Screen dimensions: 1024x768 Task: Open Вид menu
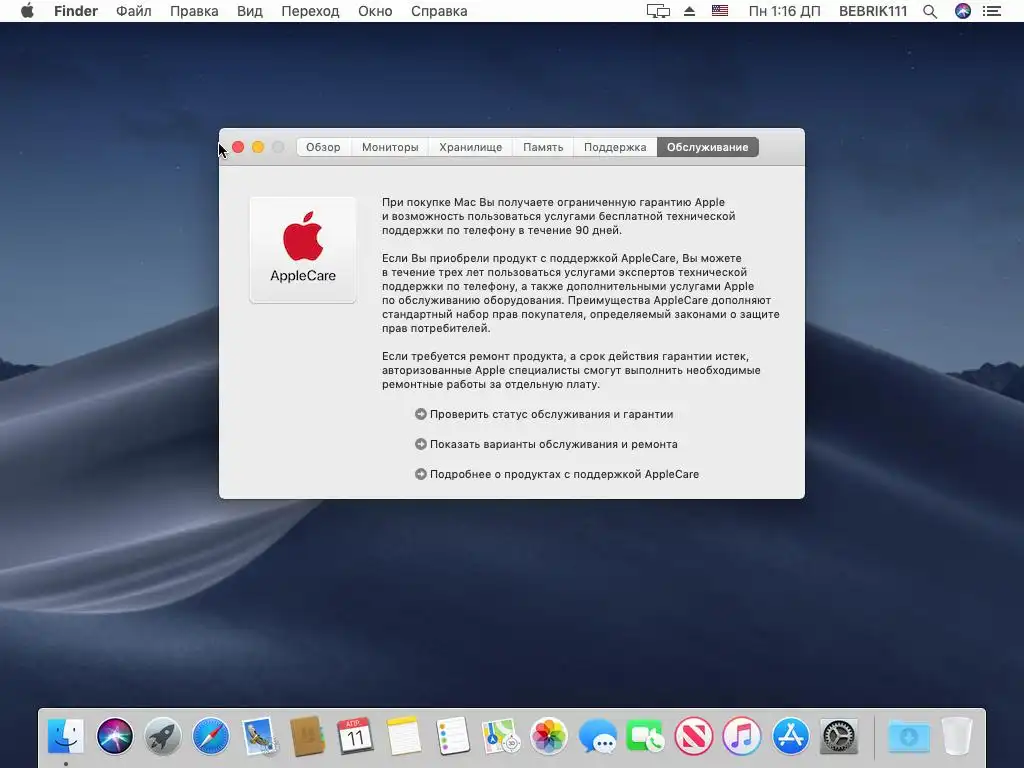[x=249, y=11]
